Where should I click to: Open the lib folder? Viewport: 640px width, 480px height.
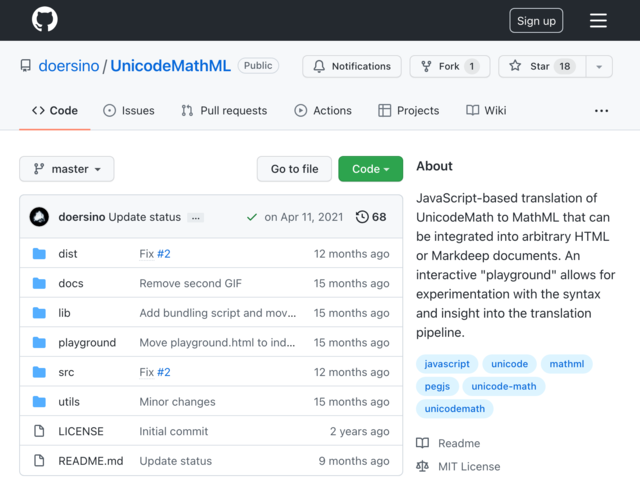click(64, 313)
